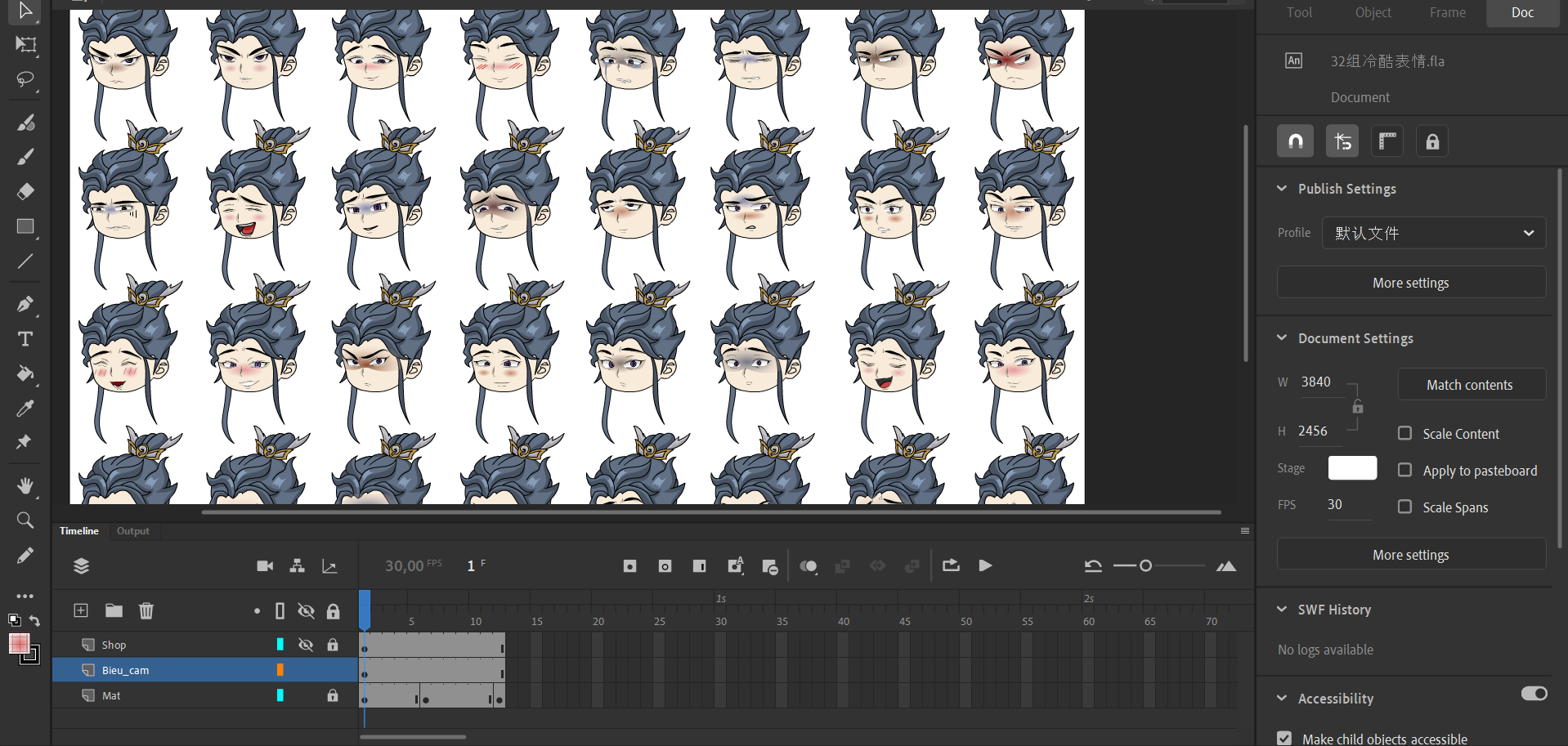Image resolution: width=1568 pixels, height=746 pixels.
Task: Select the Hand tool
Action: coord(25,486)
